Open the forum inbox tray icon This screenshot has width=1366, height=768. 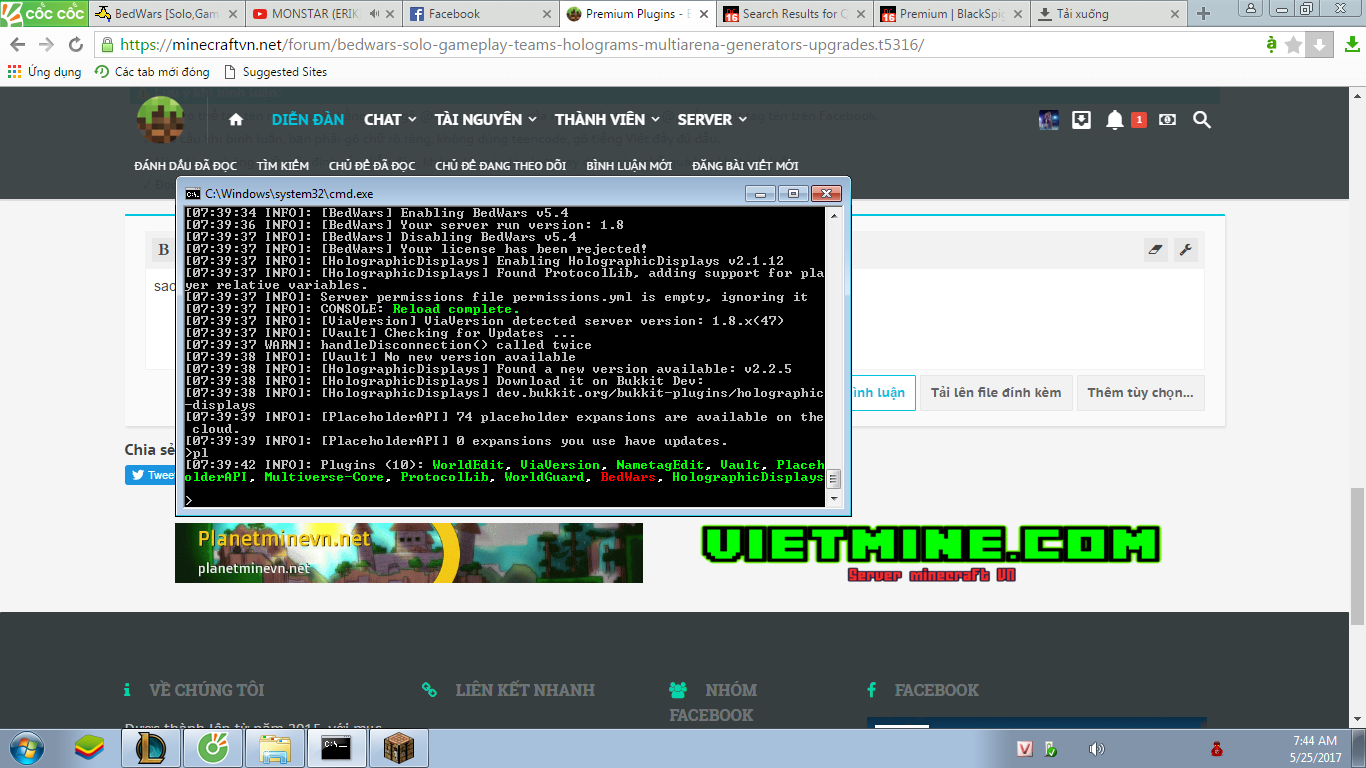pyautogui.click(x=1081, y=120)
